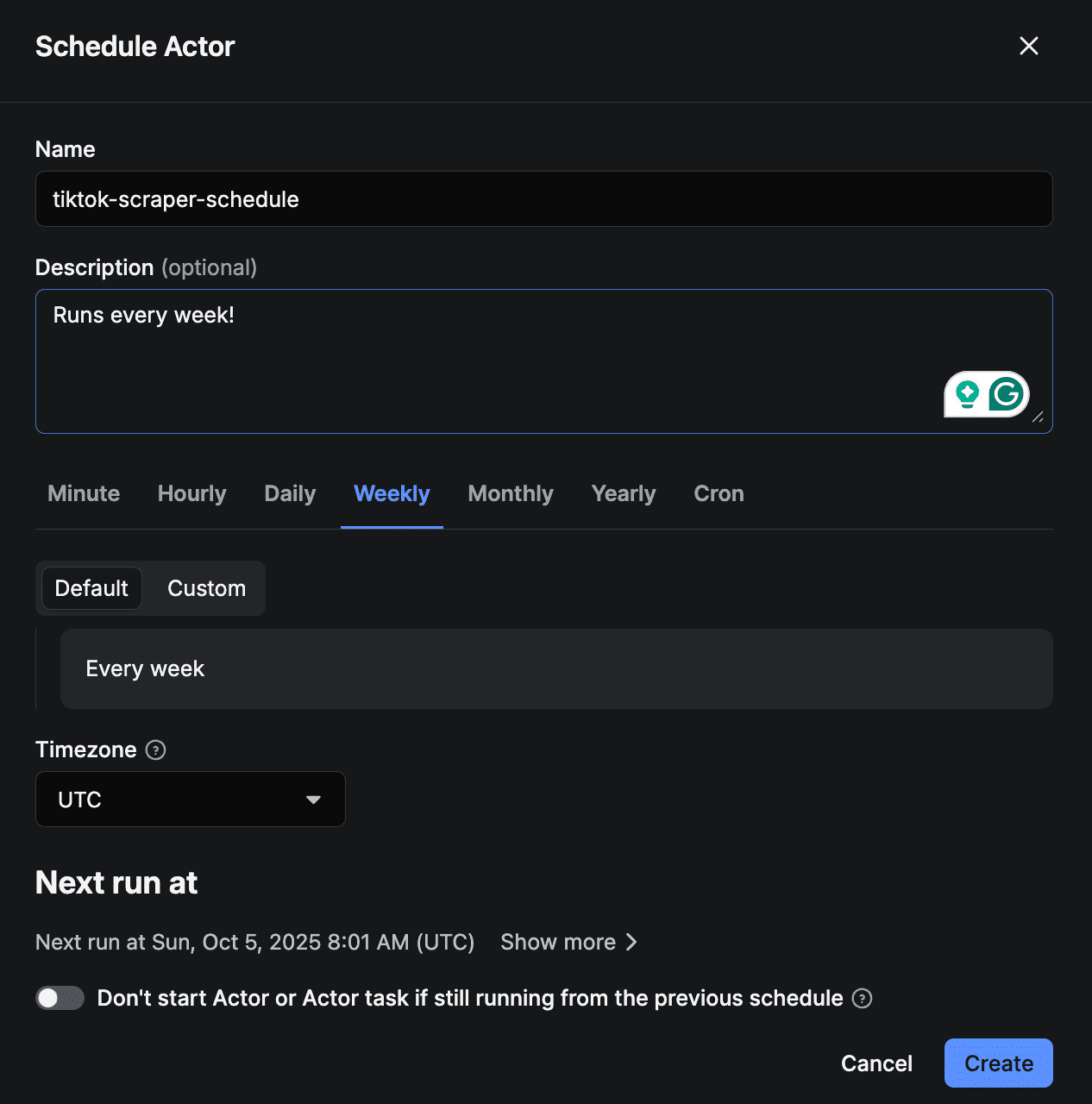Open Grammarly writing suggestions lightbulb icon

click(x=968, y=394)
